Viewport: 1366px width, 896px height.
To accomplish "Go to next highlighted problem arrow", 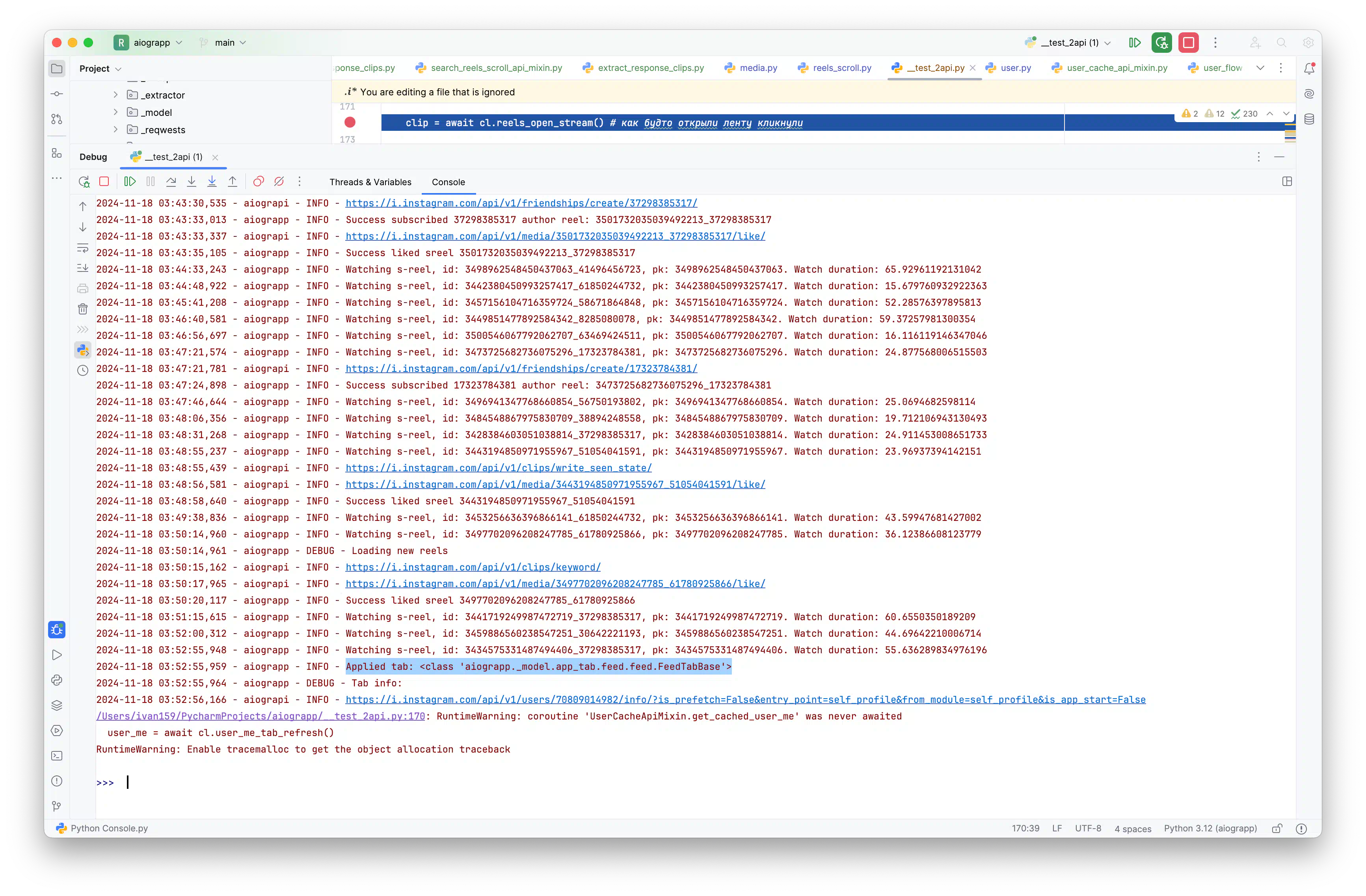I will click(1286, 113).
